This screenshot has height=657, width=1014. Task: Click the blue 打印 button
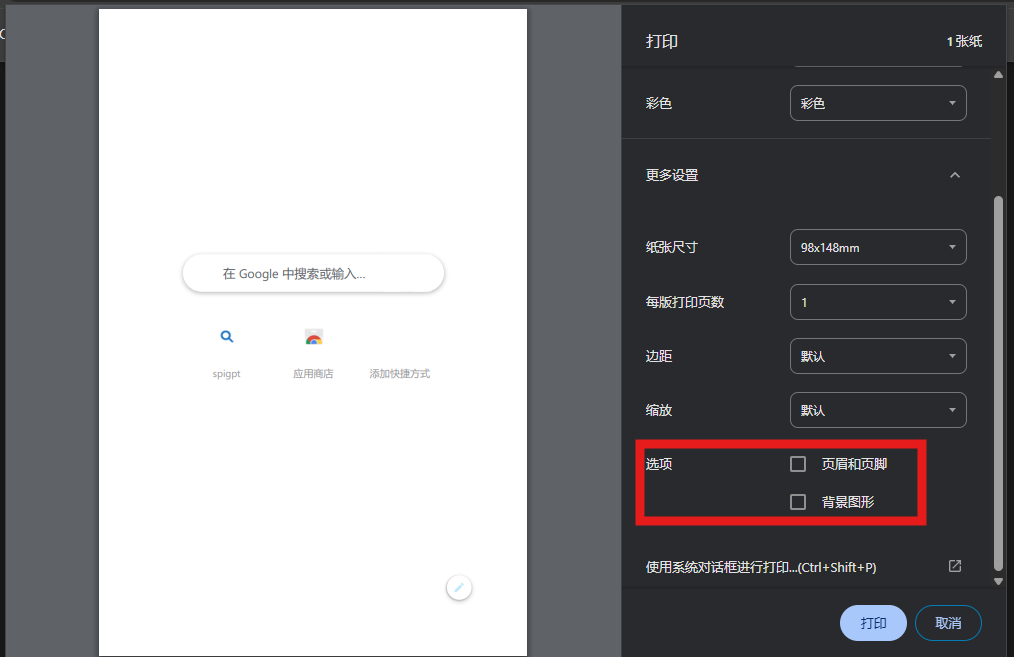coord(873,623)
